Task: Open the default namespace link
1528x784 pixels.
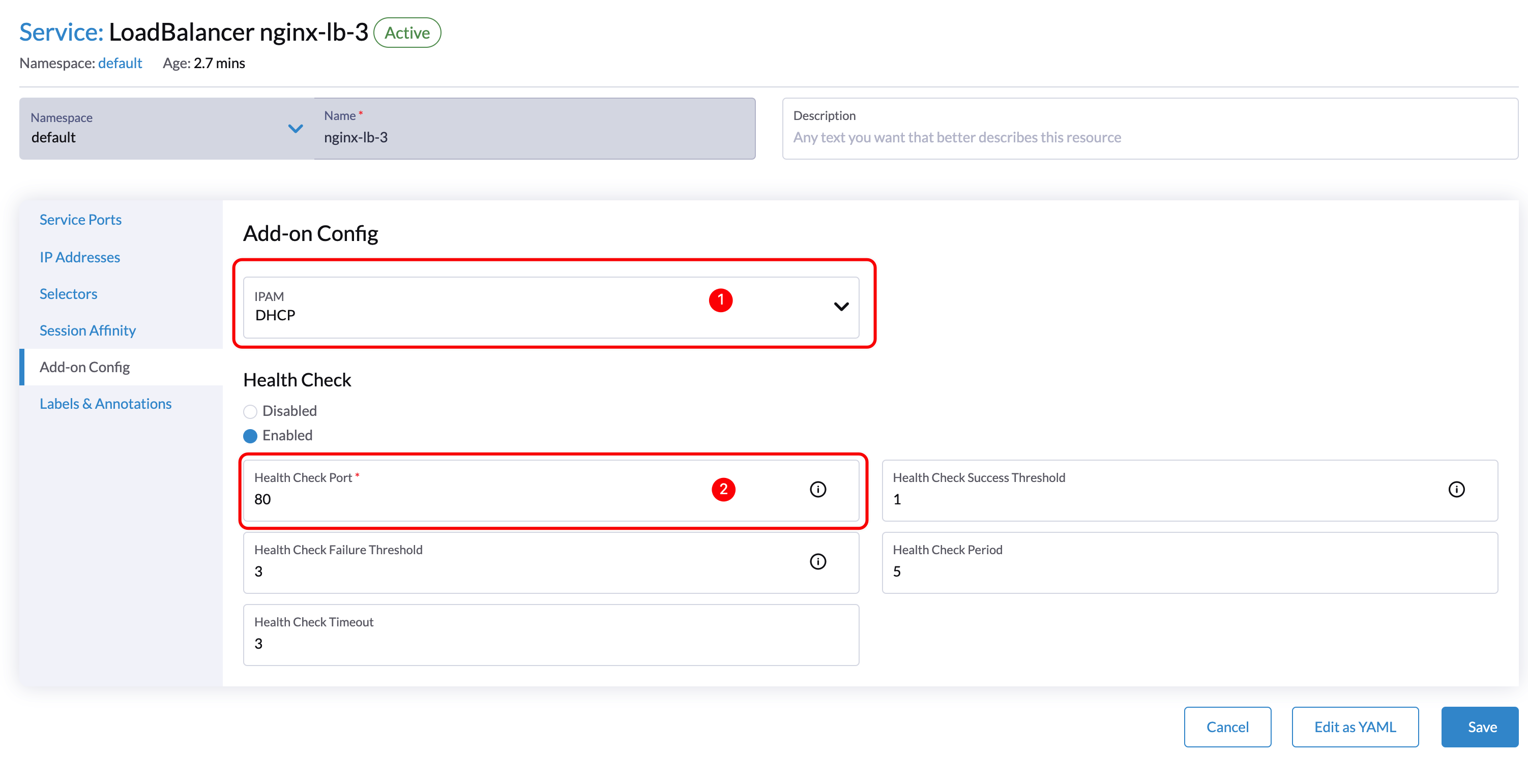Action: click(120, 62)
